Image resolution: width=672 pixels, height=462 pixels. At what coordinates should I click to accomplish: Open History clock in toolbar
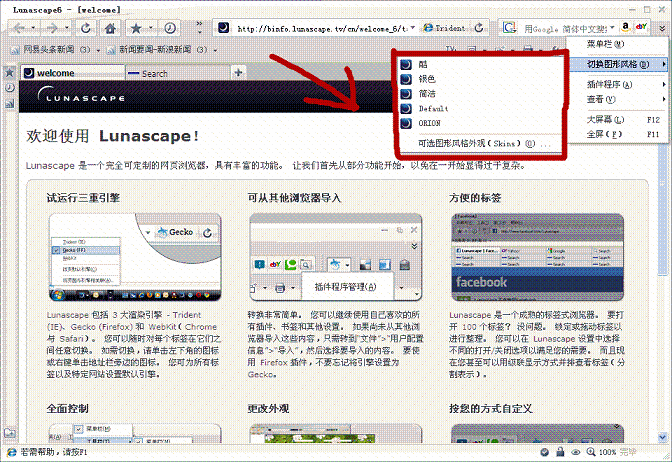coord(170,29)
